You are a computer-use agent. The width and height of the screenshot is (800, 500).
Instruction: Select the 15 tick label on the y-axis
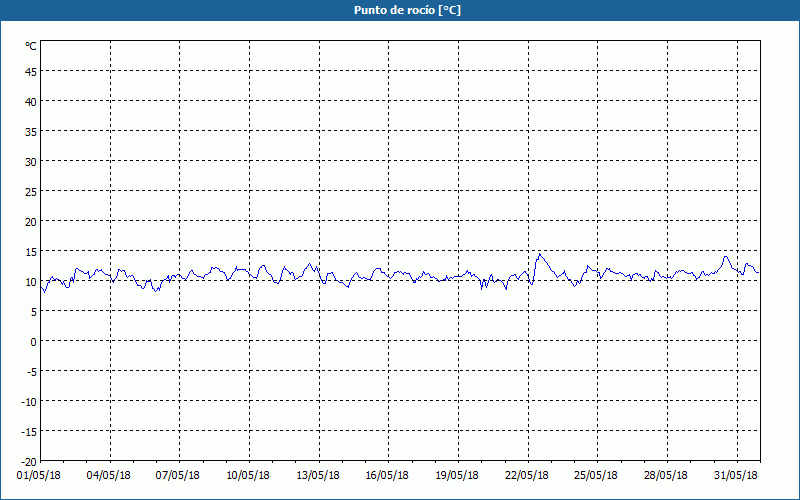[x=30, y=251]
